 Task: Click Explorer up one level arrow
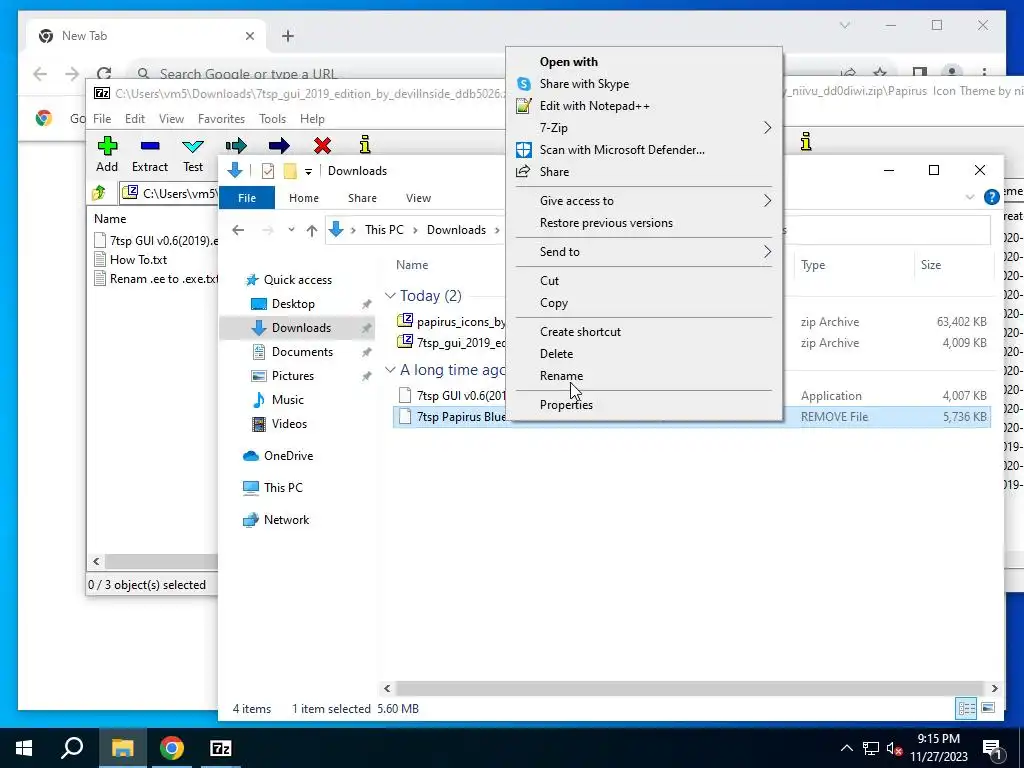312,230
